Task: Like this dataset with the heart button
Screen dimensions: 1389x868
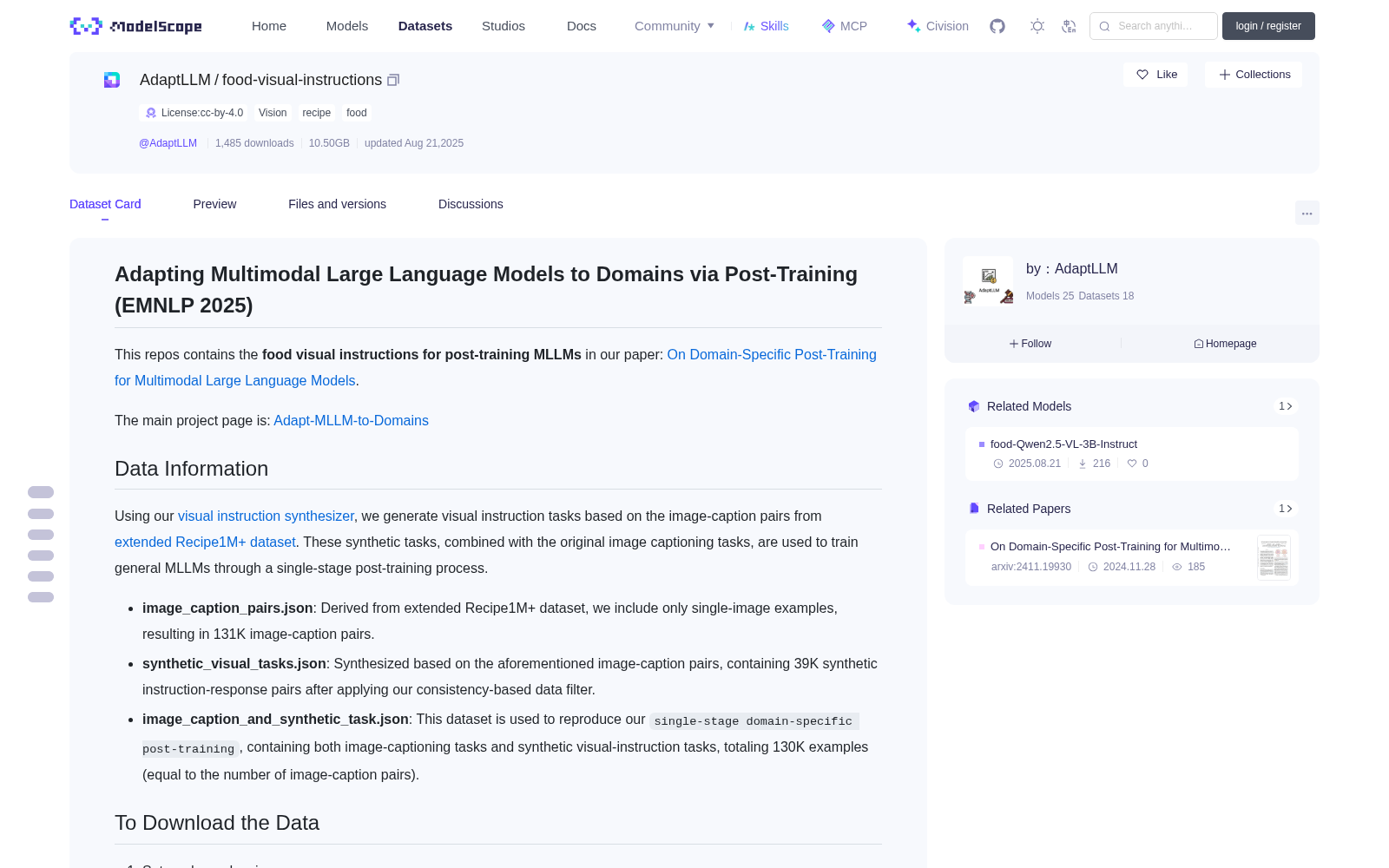Action: 1155,75
